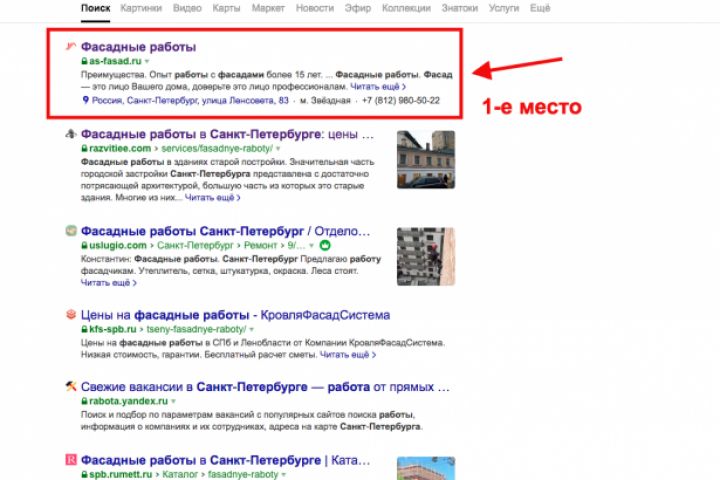Open the Фасадные работы result from as-fasad.ru
Screen dimensions: 720x480
click(138, 47)
